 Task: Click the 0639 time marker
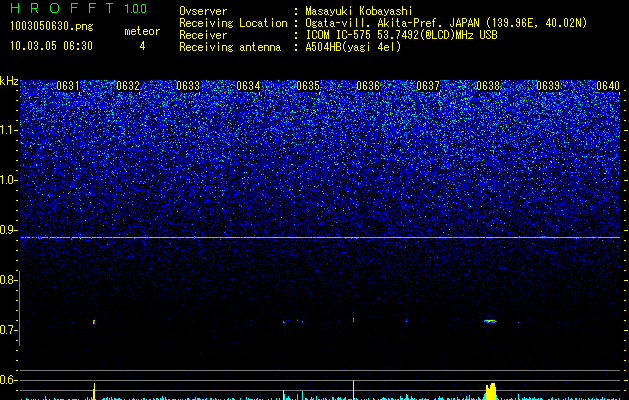point(548,86)
